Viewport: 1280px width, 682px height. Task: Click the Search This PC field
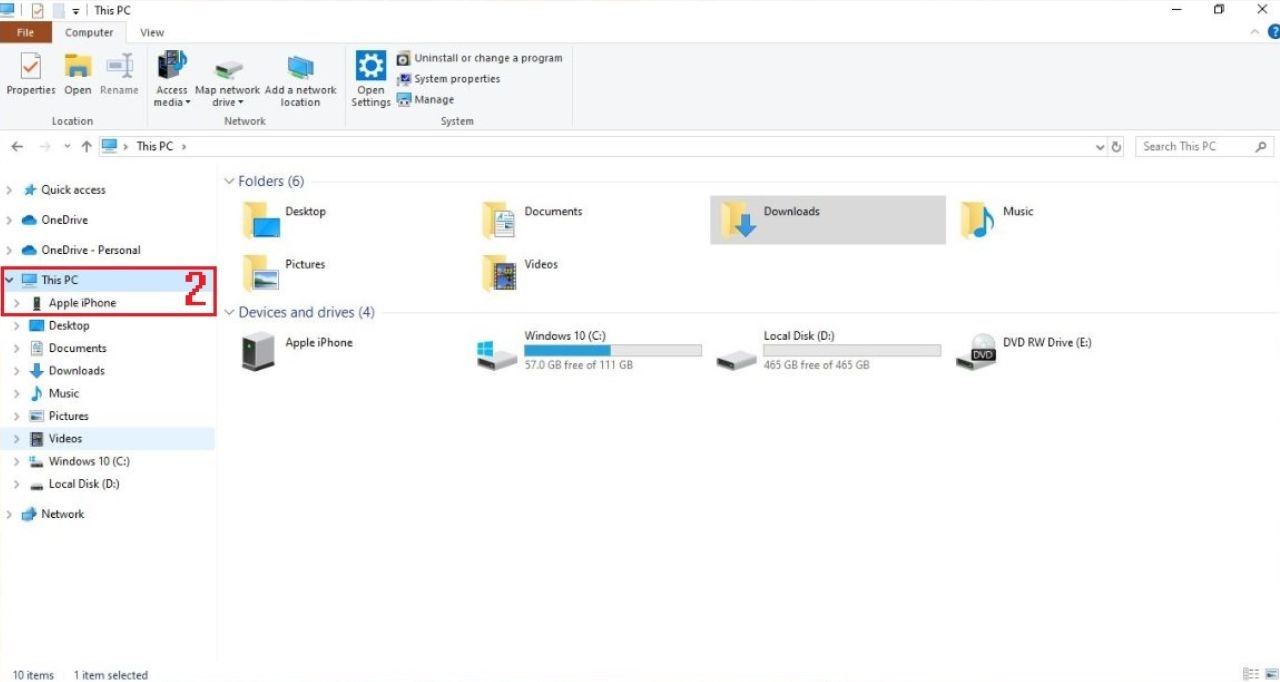(x=1193, y=147)
